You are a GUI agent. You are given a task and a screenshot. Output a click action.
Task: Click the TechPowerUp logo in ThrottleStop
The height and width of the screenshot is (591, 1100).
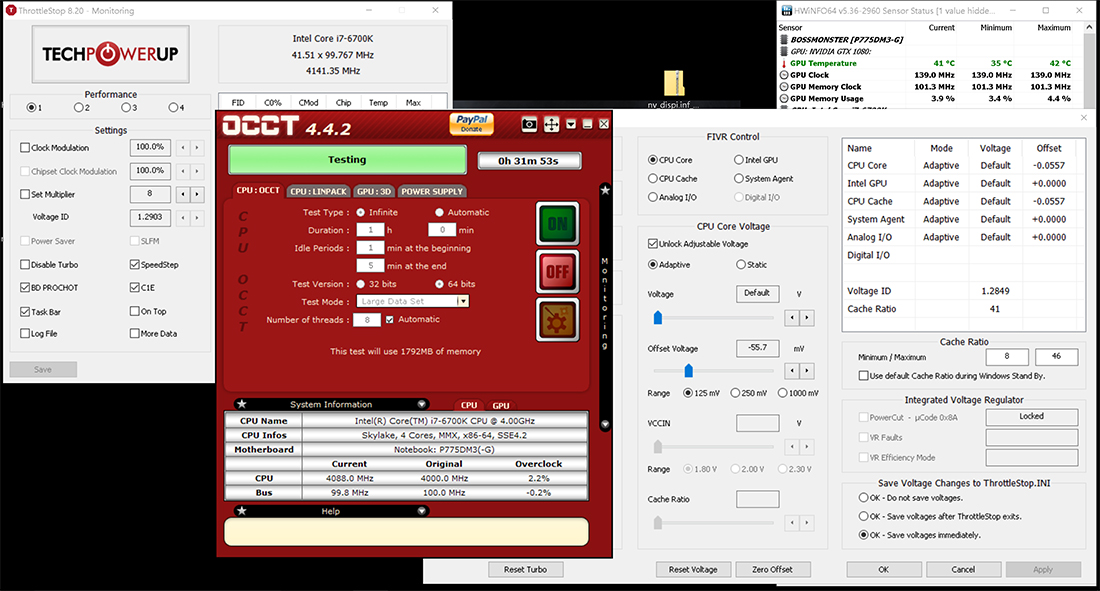(110, 54)
